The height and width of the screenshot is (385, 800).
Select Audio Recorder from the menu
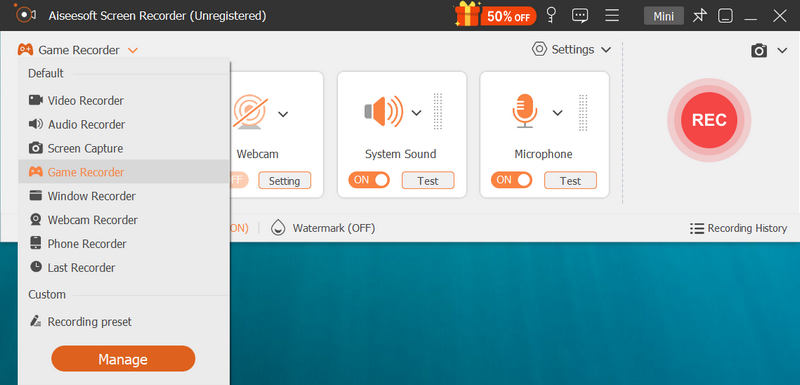pyautogui.click(x=123, y=124)
